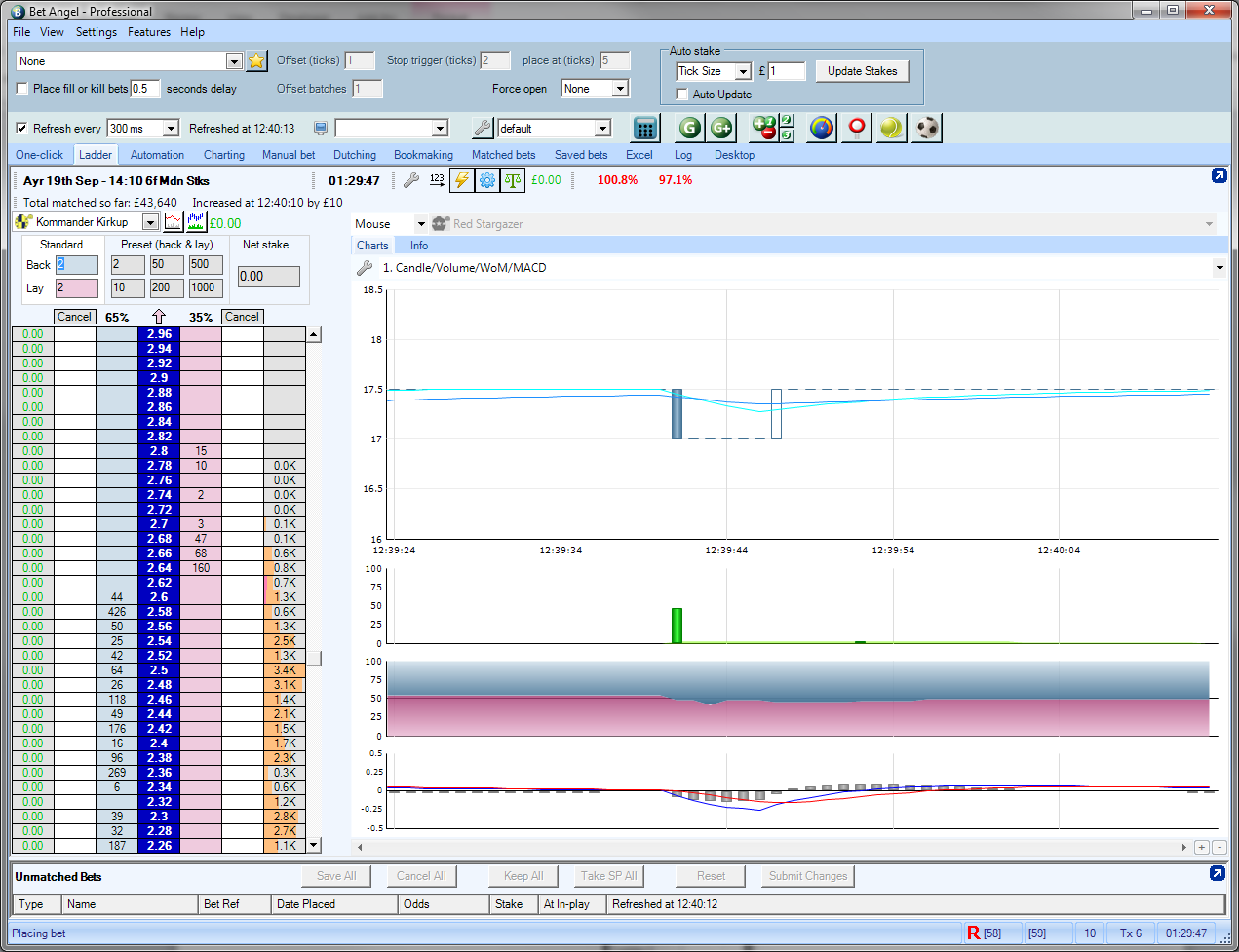Image resolution: width=1239 pixels, height=952 pixels.
Task: Toggle the lightning bolt icon
Action: tap(462, 180)
